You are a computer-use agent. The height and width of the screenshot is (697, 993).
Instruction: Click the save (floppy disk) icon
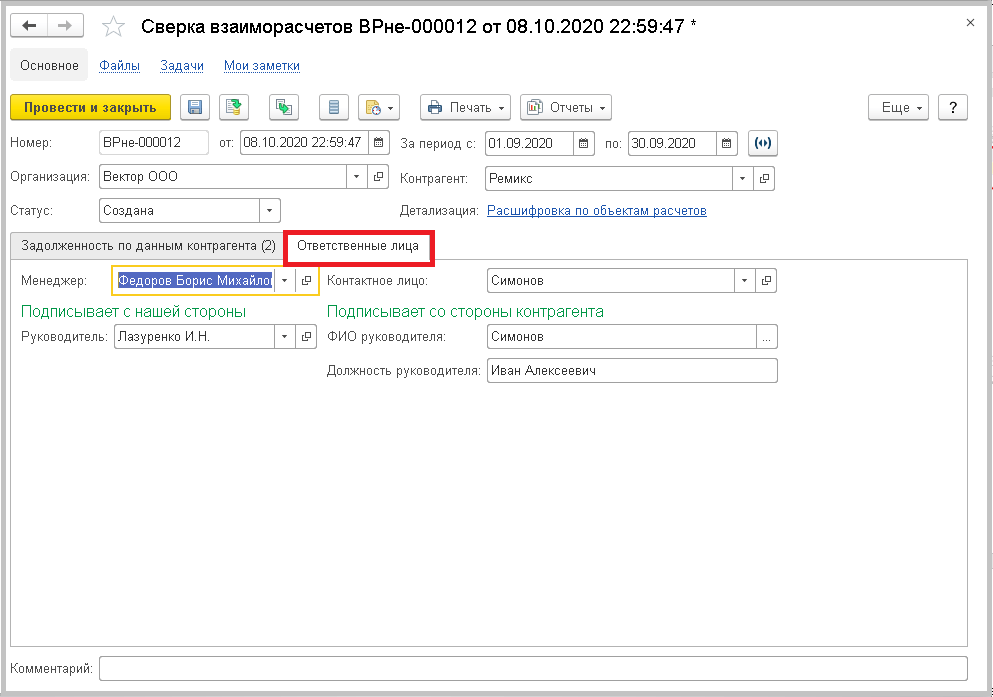pyautogui.click(x=194, y=108)
